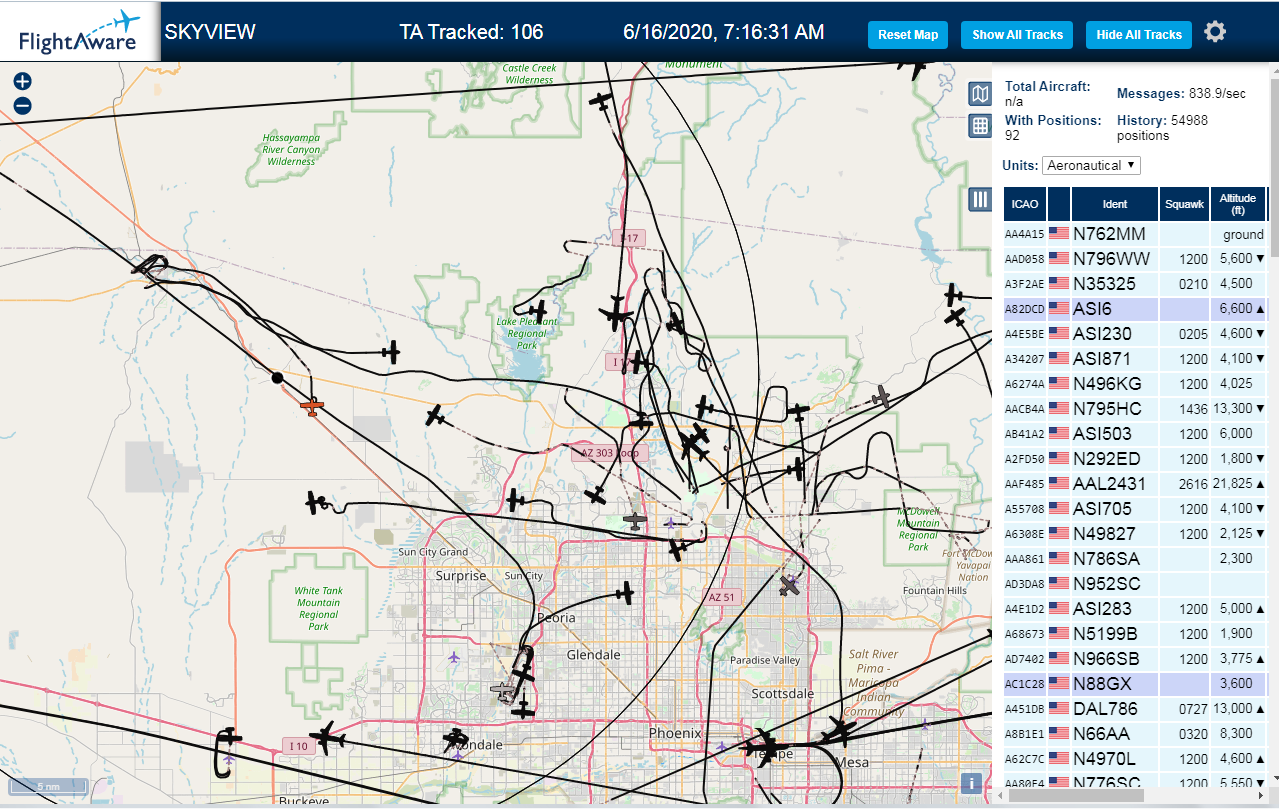Click the US flag in the DAL786 row

(x=1059, y=709)
